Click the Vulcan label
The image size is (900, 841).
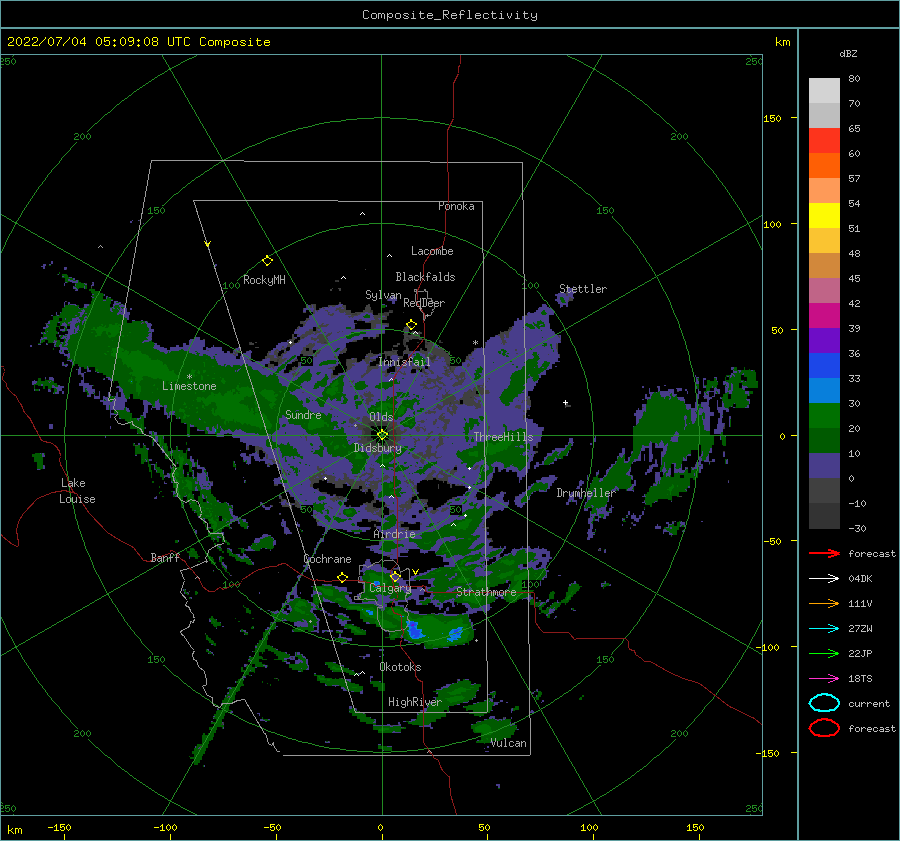508,743
